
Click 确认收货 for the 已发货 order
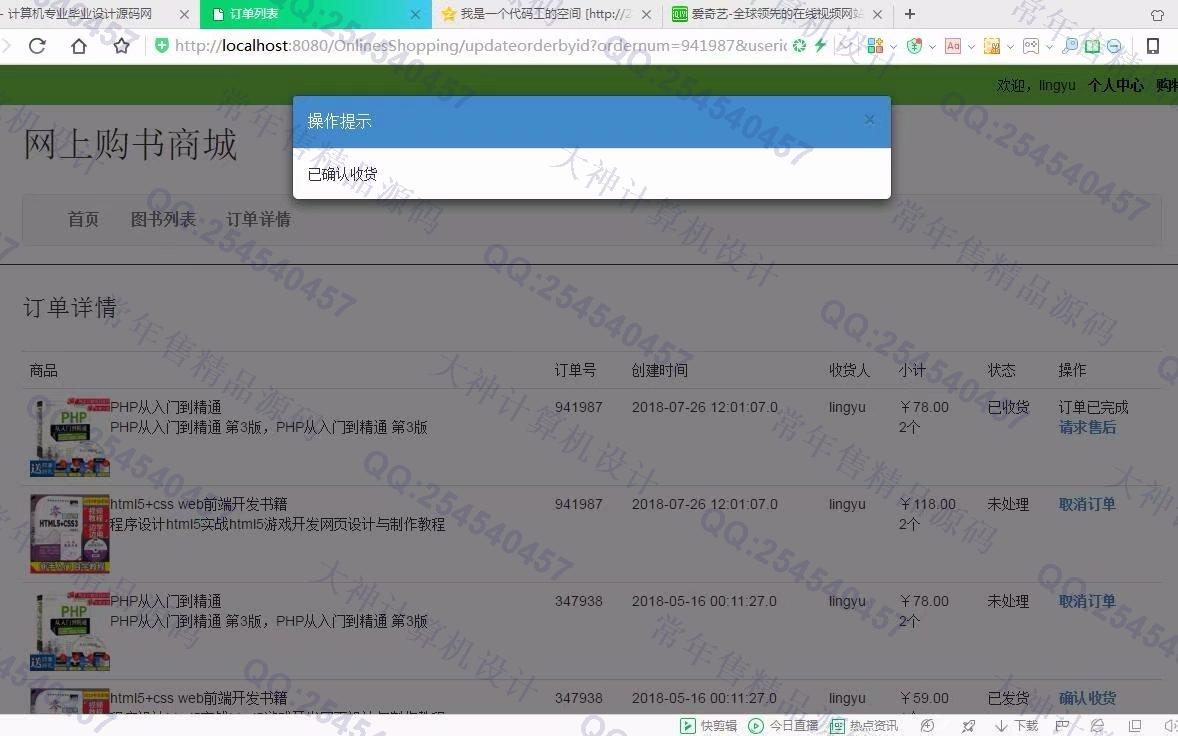coord(1087,698)
